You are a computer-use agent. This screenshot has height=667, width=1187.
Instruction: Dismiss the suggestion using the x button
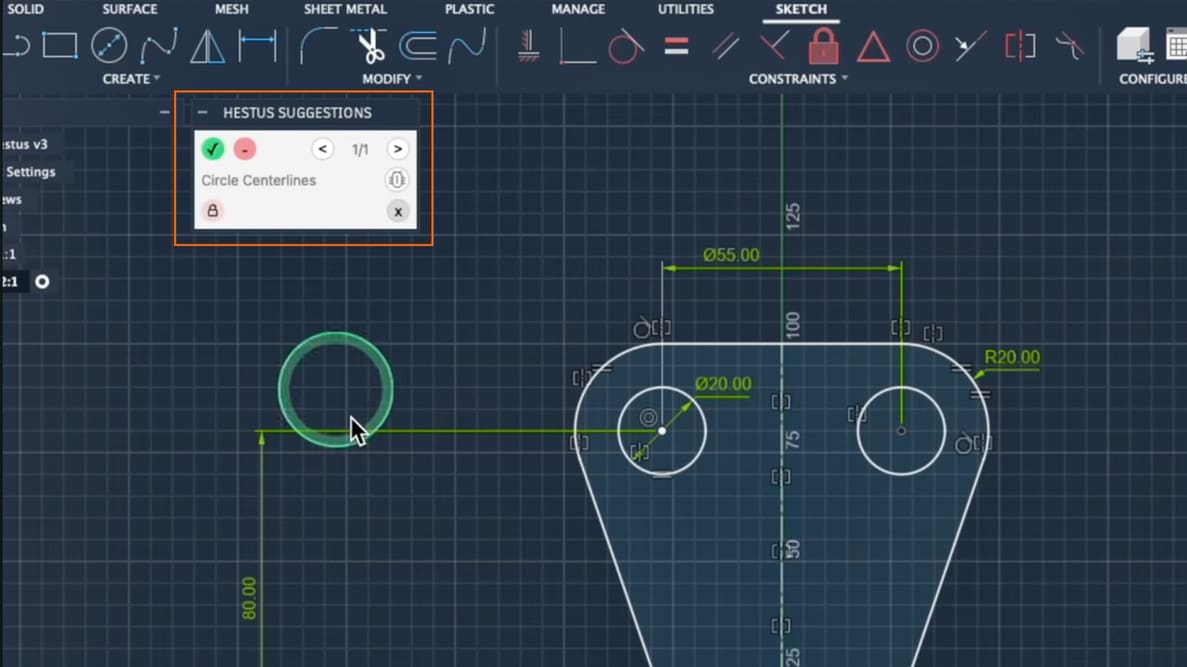coord(397,211)
